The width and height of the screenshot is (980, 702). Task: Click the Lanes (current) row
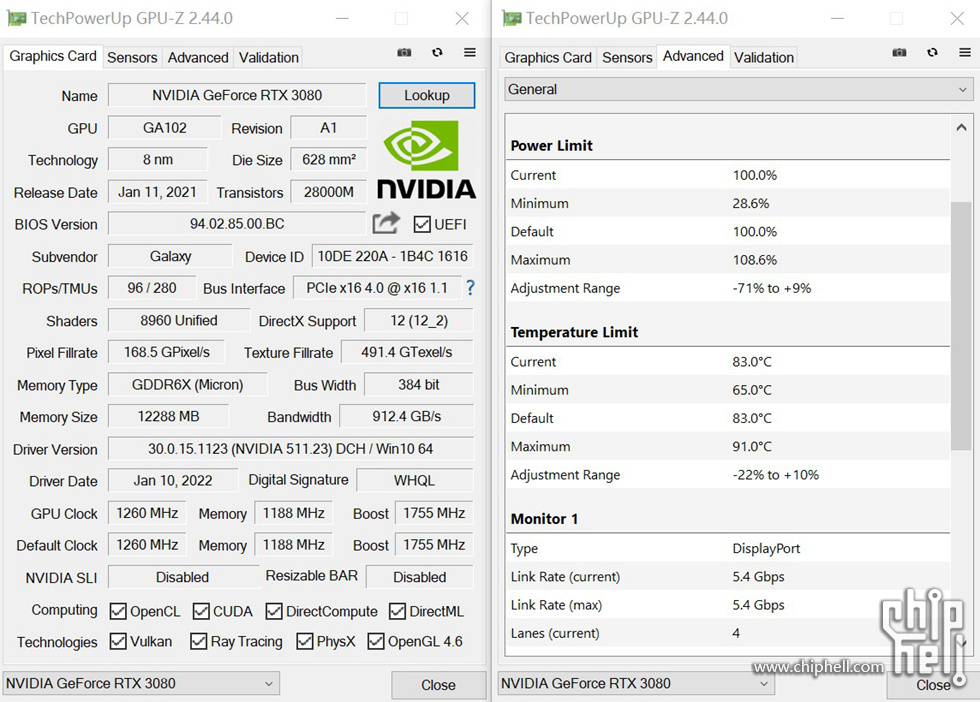(728, 633)
